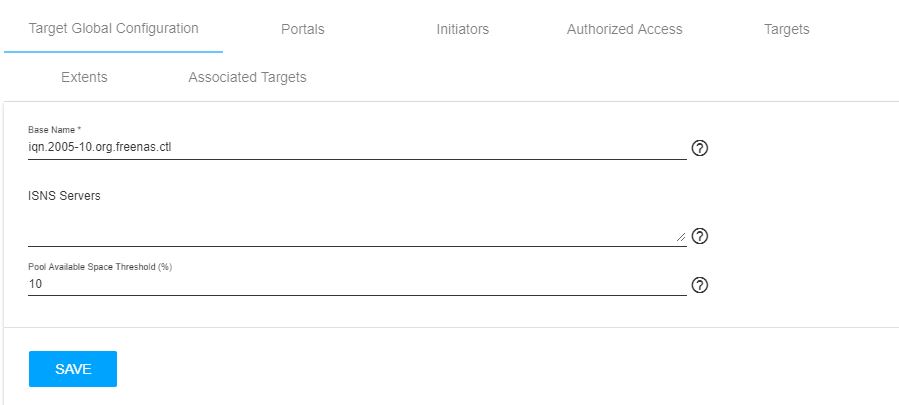View the Extents tab

84,77
